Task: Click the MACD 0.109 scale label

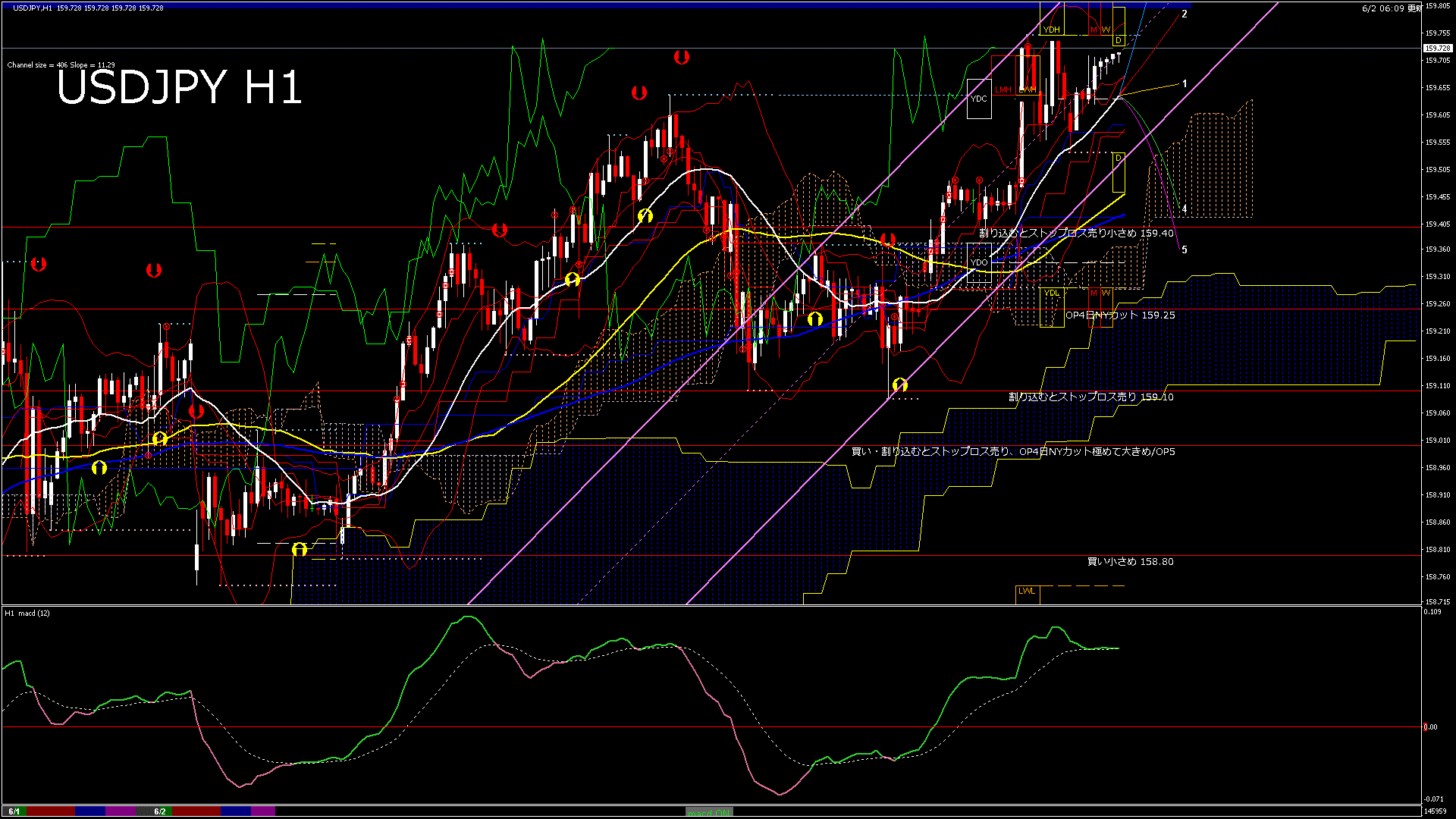Action: tap(1432, 611)
